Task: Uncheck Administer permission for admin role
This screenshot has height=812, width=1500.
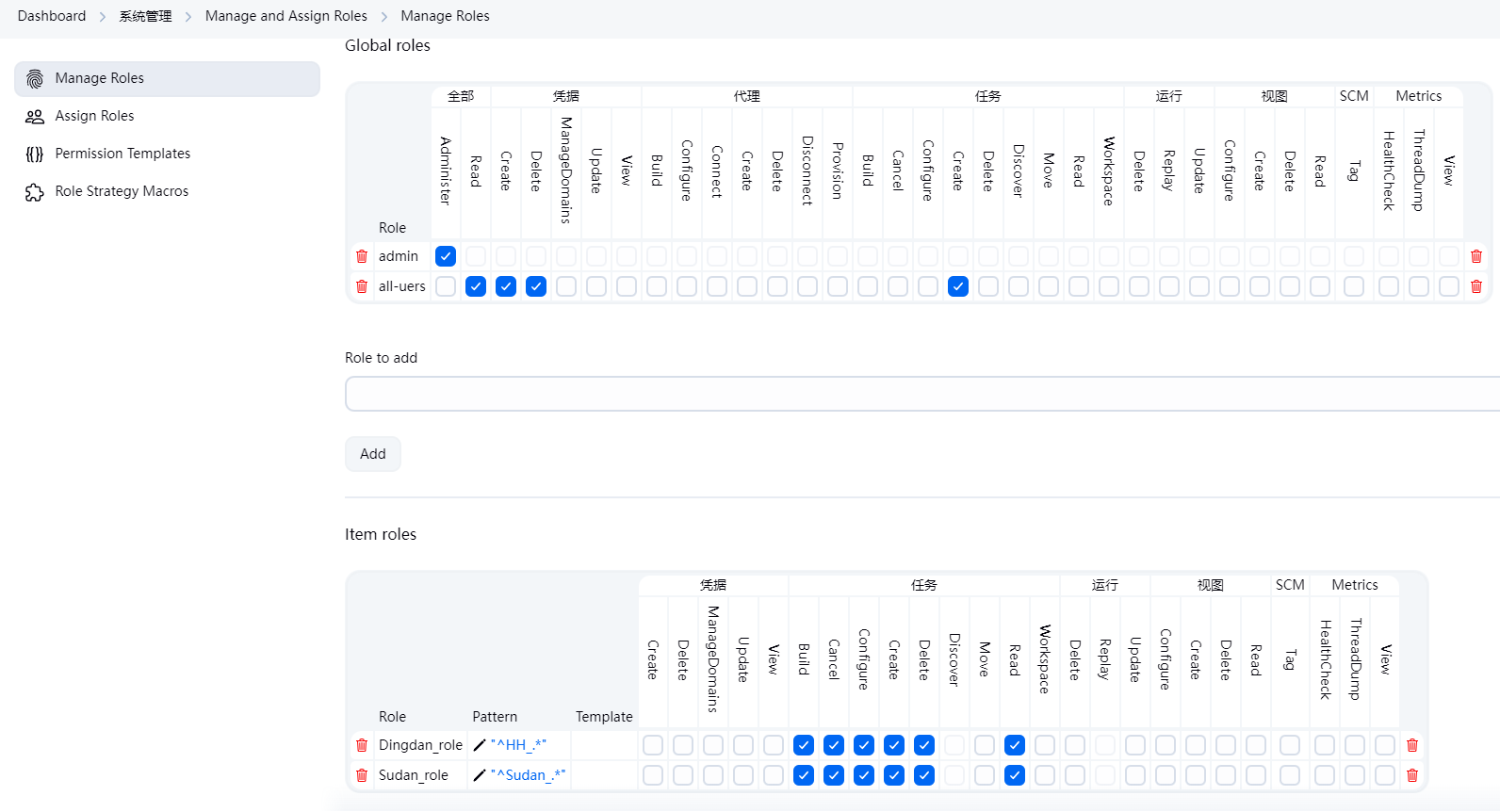Action: 446,256
